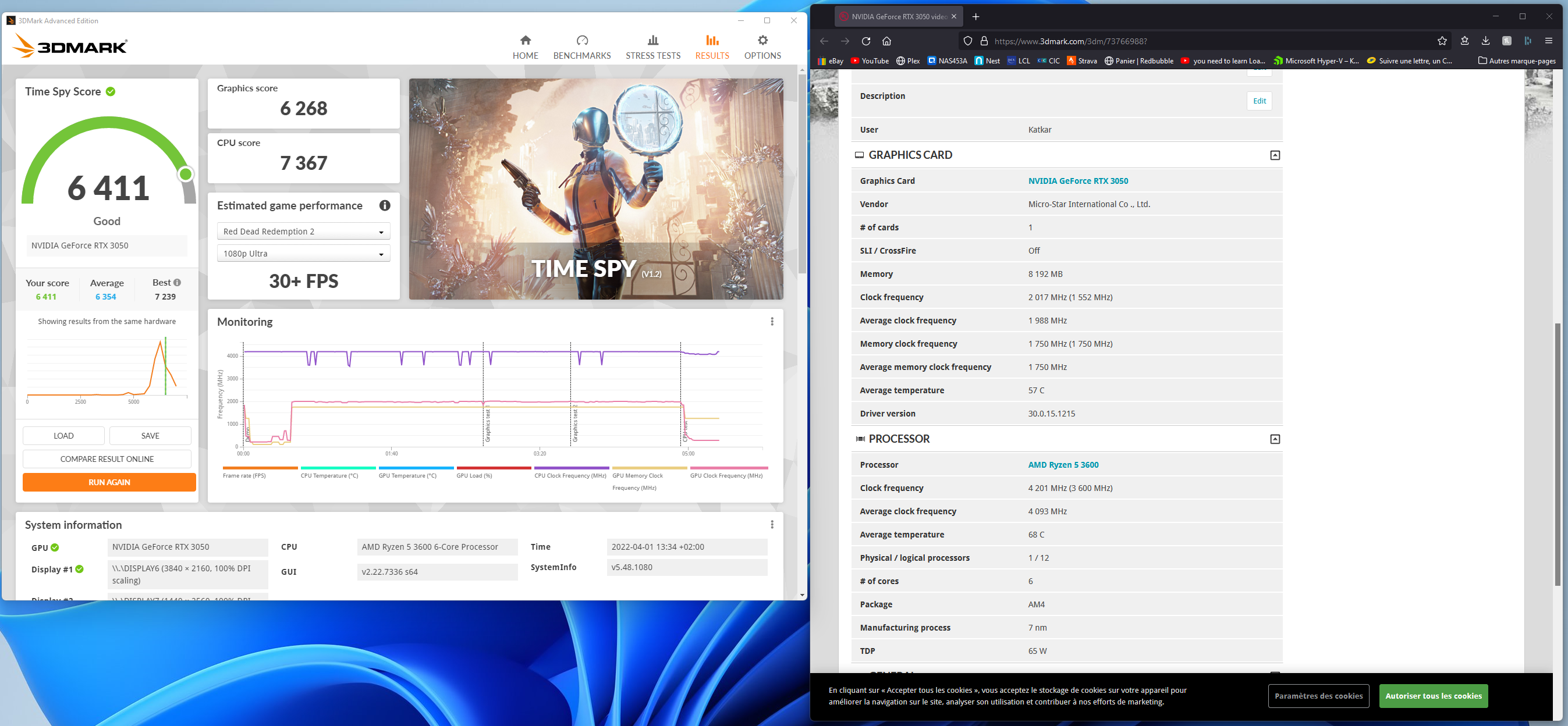Image resolution: width=1568 pixels, height=726 pixels.
Task: Open a new browser tab
Action: [x=975, y=16]
